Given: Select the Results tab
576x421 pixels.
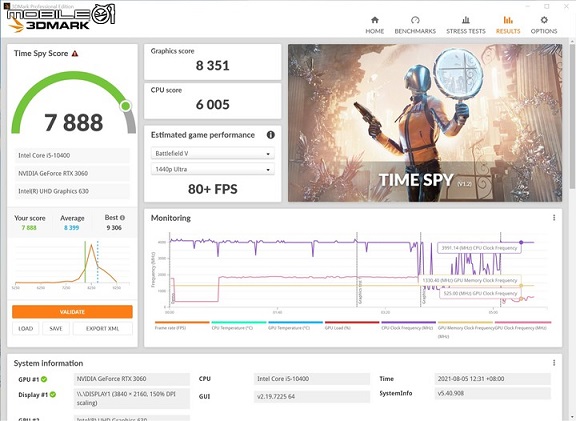Looking at the screenshot, I should [508, 25].
